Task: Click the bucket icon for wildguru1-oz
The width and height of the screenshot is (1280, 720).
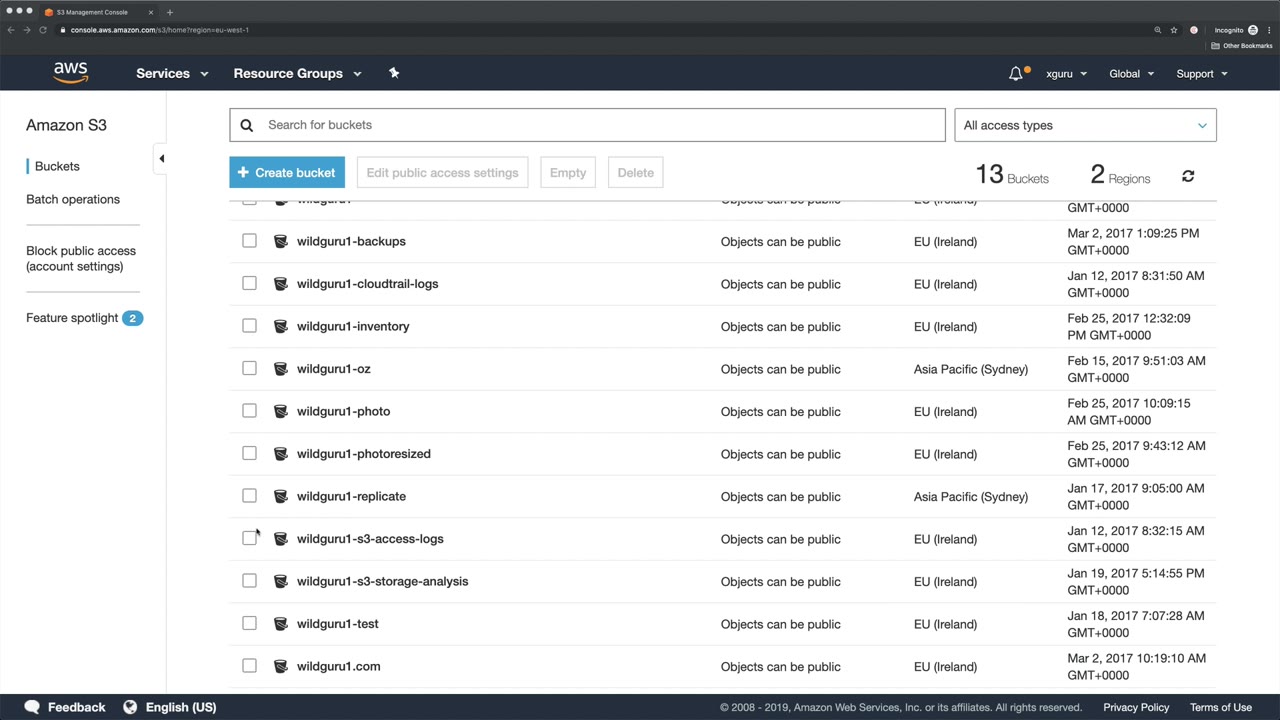Action: pos(281,369)
